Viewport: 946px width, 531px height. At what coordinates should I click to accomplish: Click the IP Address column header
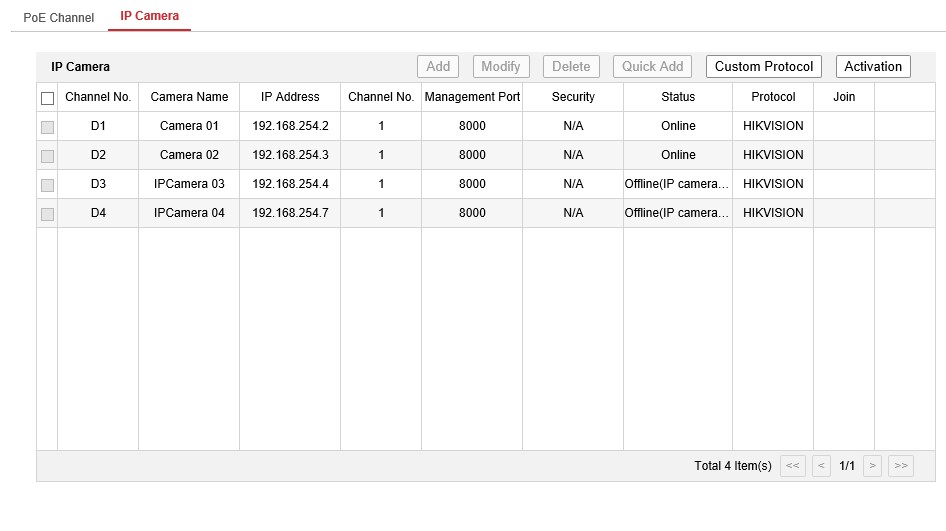coord(290,97)
